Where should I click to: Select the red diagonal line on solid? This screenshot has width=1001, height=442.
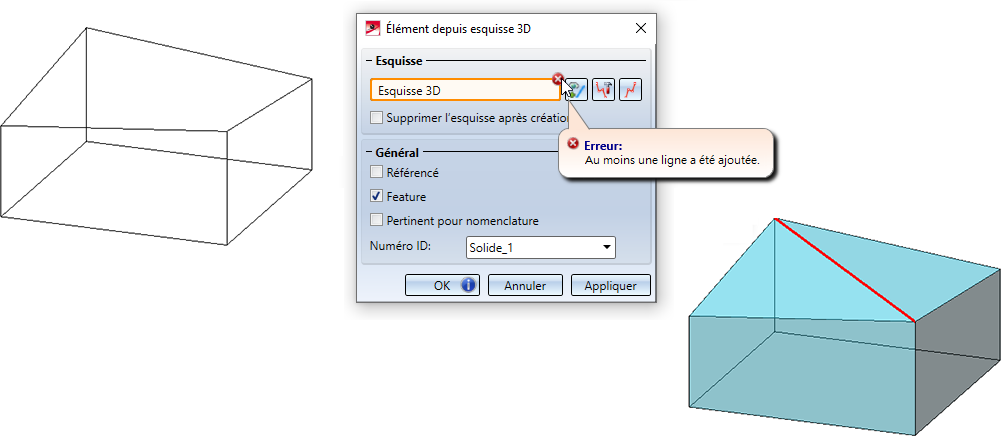845,270
